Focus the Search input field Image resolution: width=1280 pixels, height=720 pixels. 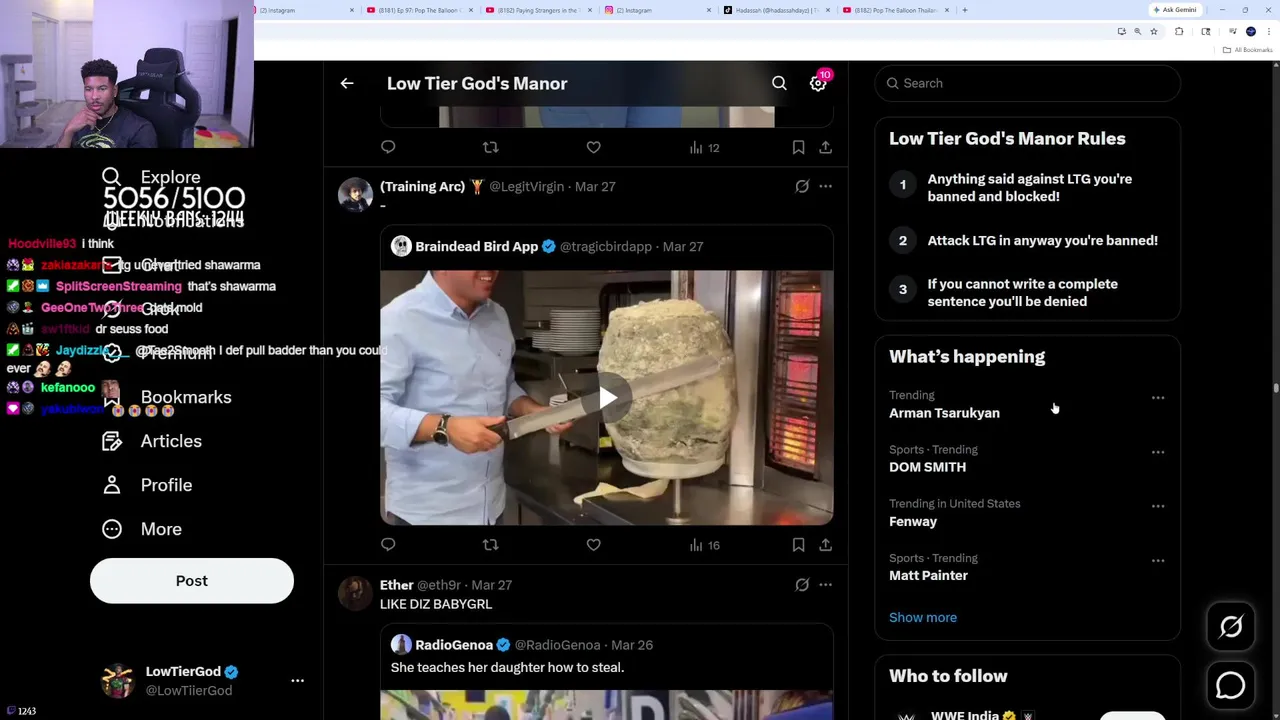point(1028,84)
